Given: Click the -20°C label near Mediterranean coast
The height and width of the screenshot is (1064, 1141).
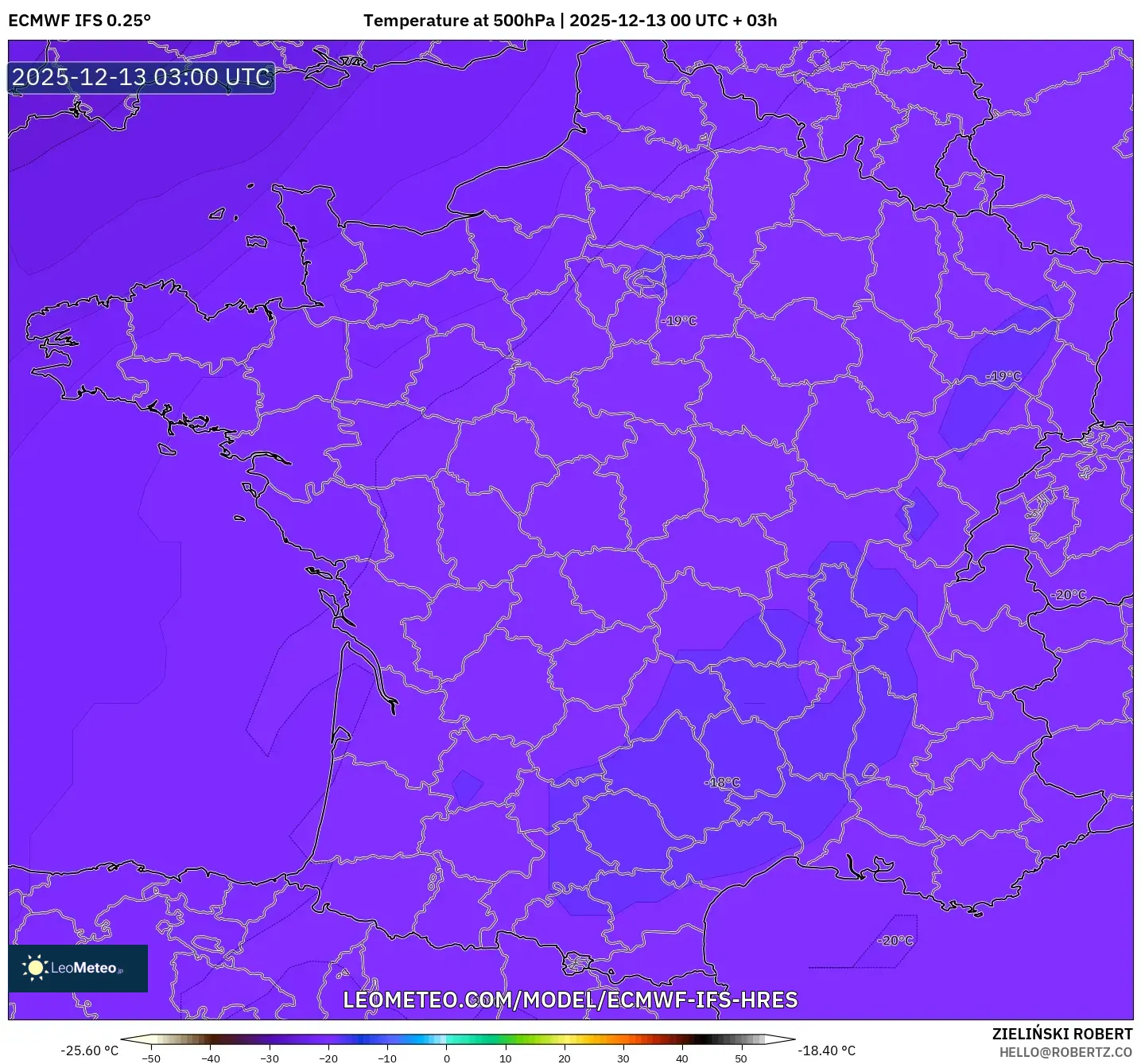Looking at the screenshot, I should 894,940.
